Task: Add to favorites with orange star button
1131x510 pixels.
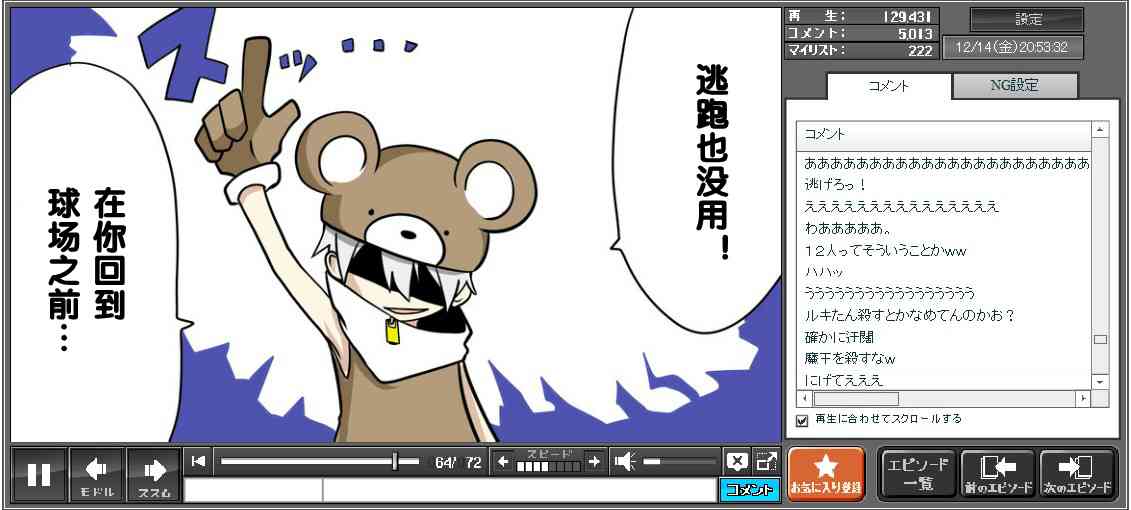Action: [825, 474]
